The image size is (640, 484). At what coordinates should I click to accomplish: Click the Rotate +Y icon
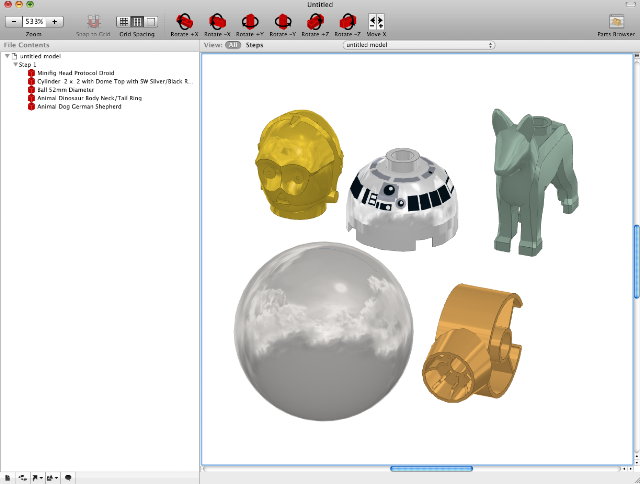point(250,22)
